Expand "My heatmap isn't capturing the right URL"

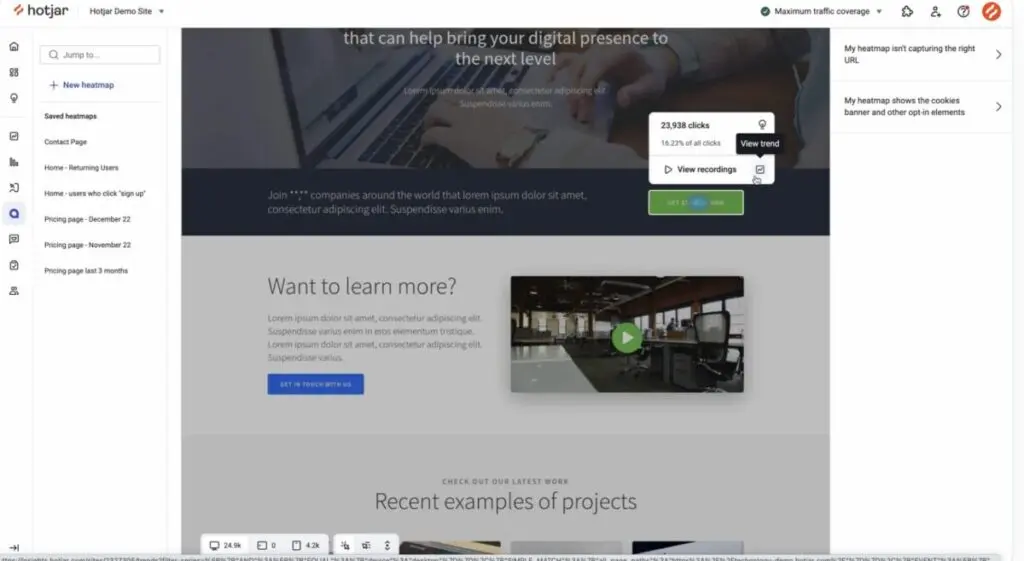[x=922, y=54]
